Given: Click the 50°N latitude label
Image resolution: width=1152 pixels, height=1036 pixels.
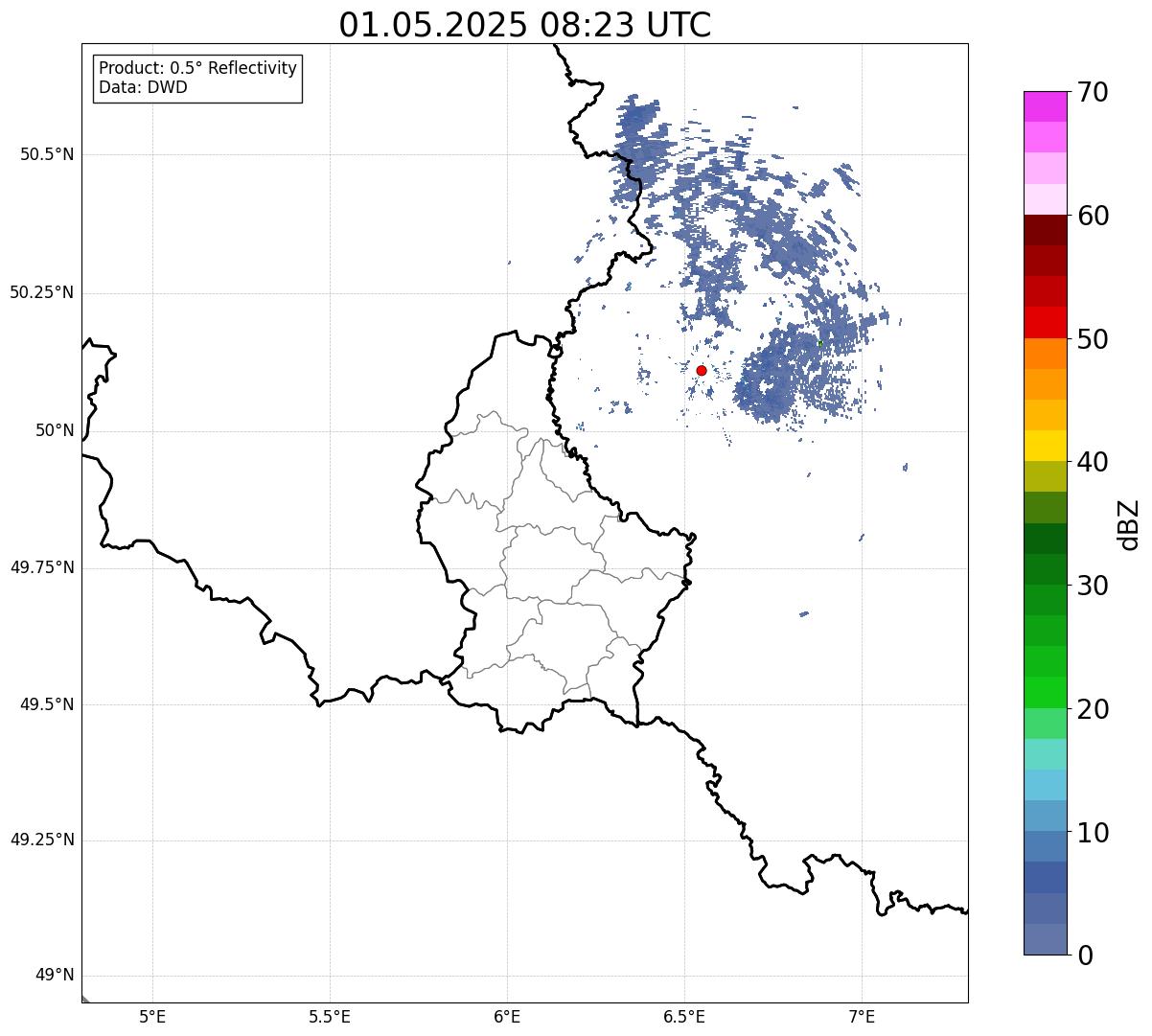Looking at the screenshot, I should 55,430.
